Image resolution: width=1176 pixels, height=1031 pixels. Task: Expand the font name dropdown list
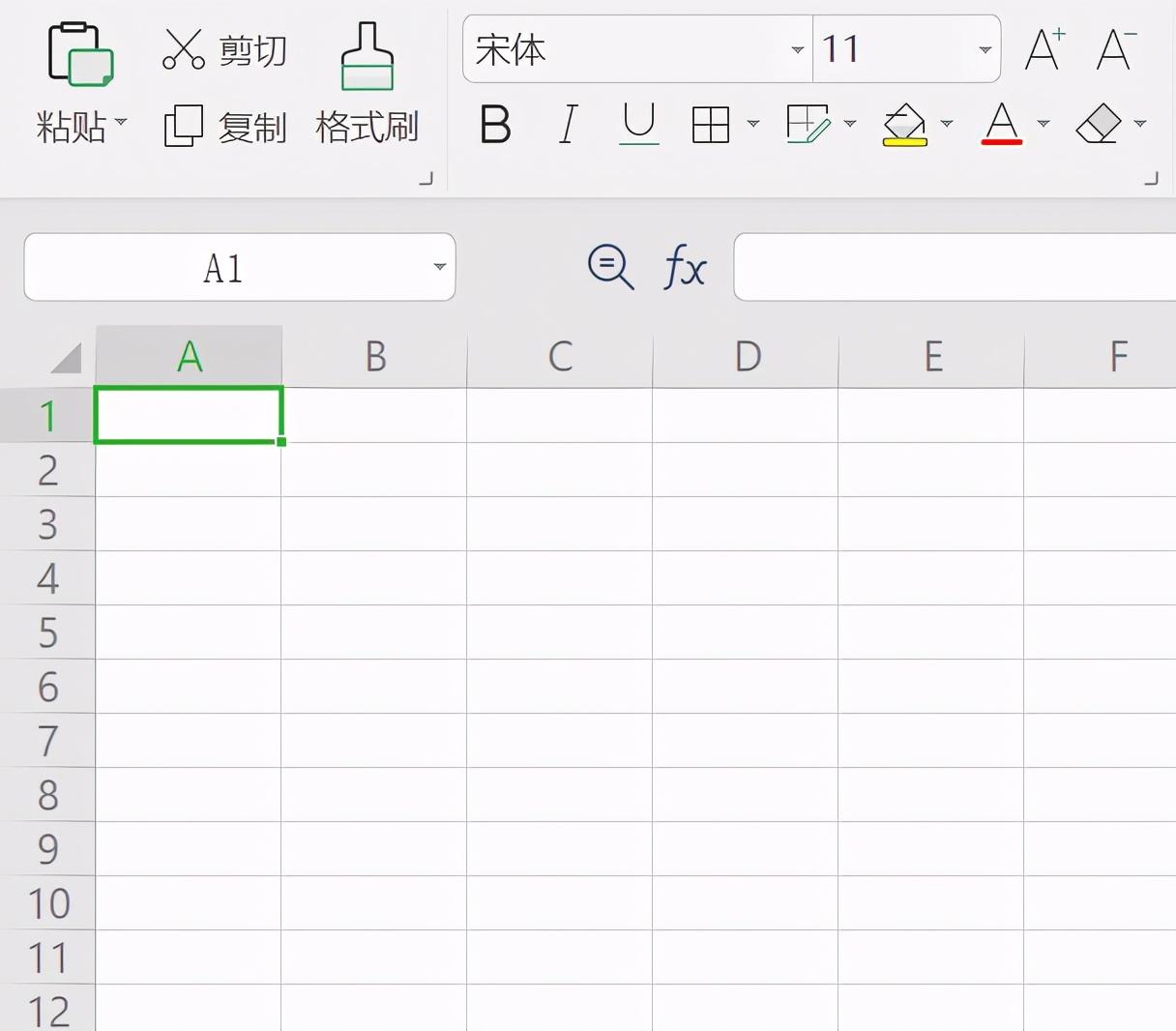[x=798, y=49]
